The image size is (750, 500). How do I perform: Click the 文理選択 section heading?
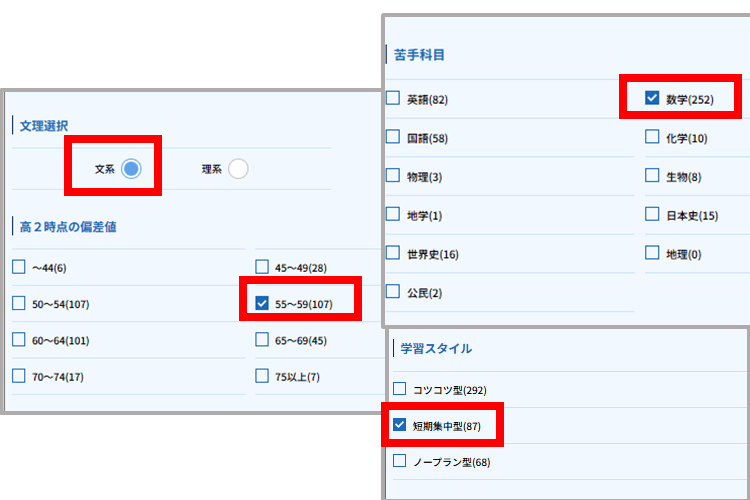coord(44,126)
